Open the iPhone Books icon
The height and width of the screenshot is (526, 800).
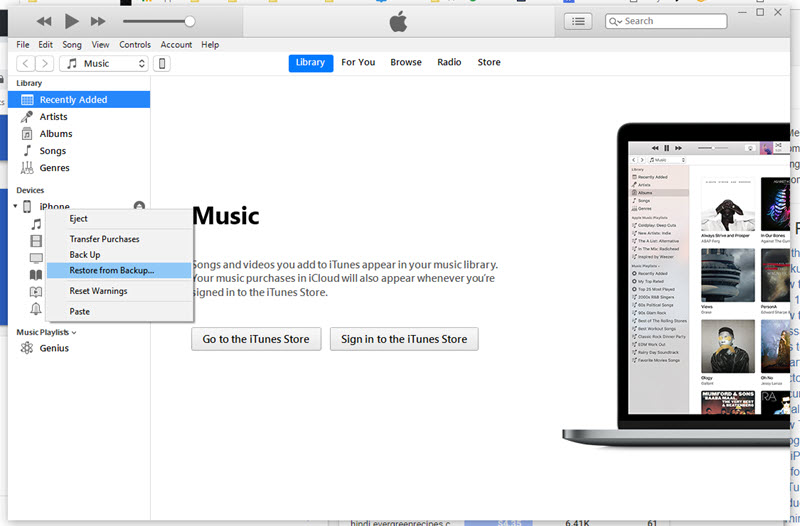36,275
